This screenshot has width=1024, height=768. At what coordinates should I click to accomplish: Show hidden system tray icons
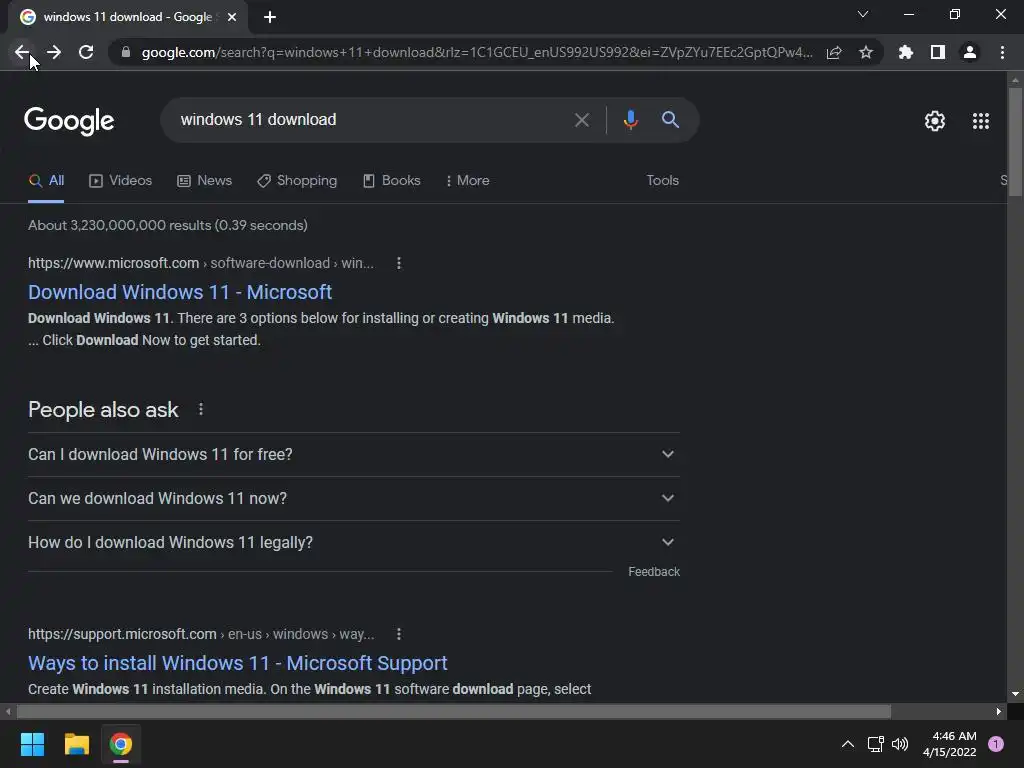[848, 744]
